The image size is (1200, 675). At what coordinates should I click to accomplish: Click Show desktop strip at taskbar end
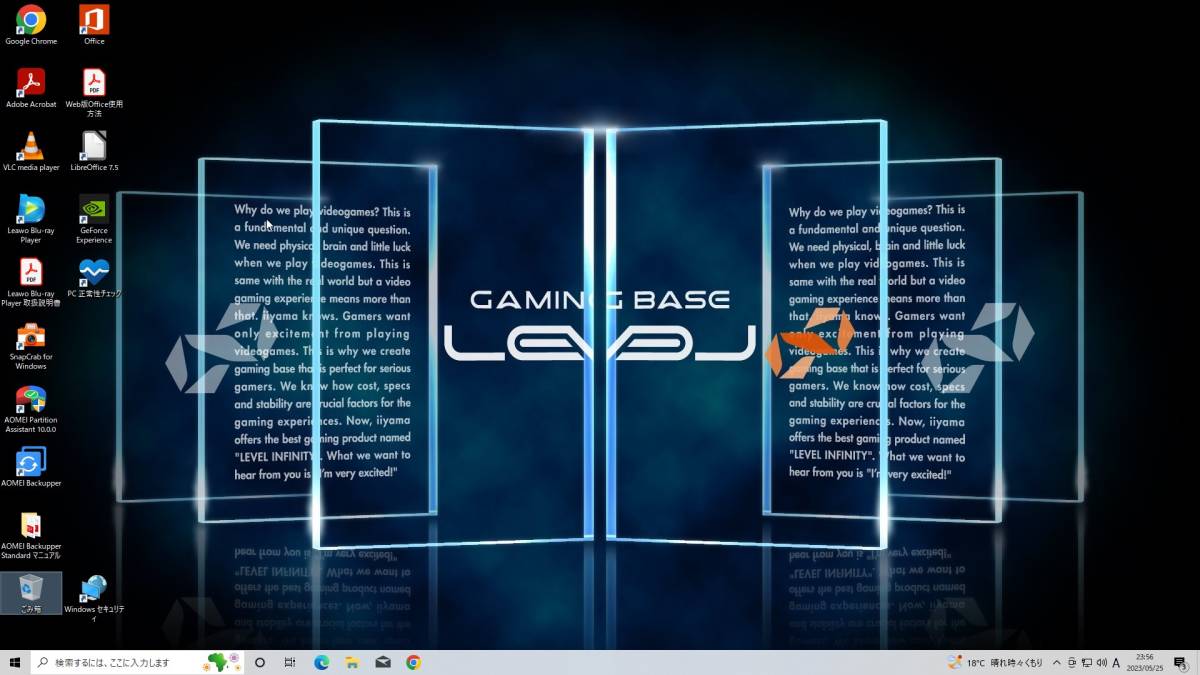point(1197,662)
